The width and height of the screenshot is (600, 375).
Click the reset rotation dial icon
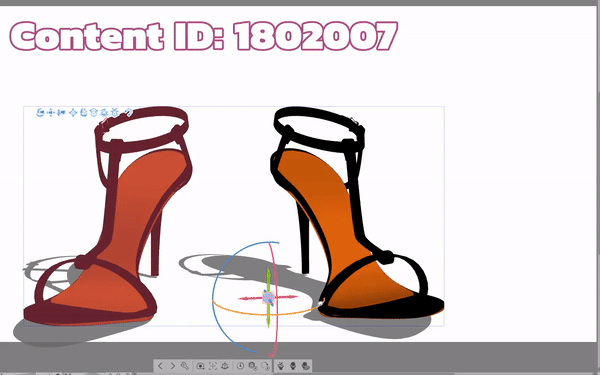[x=240, y=366]
